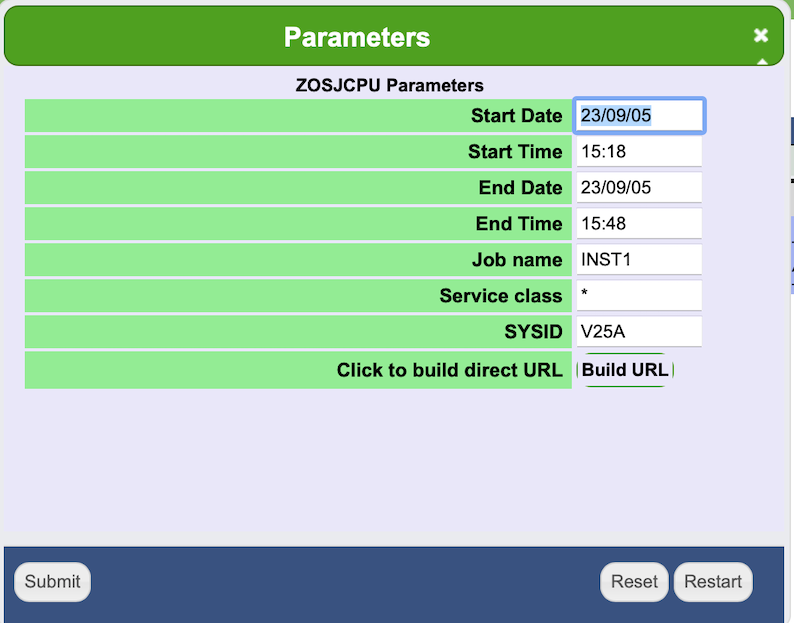This screenshot has width=794, height=623.
Task: Submit the ZOSJCPU parameters
Action: click(52, 582)
